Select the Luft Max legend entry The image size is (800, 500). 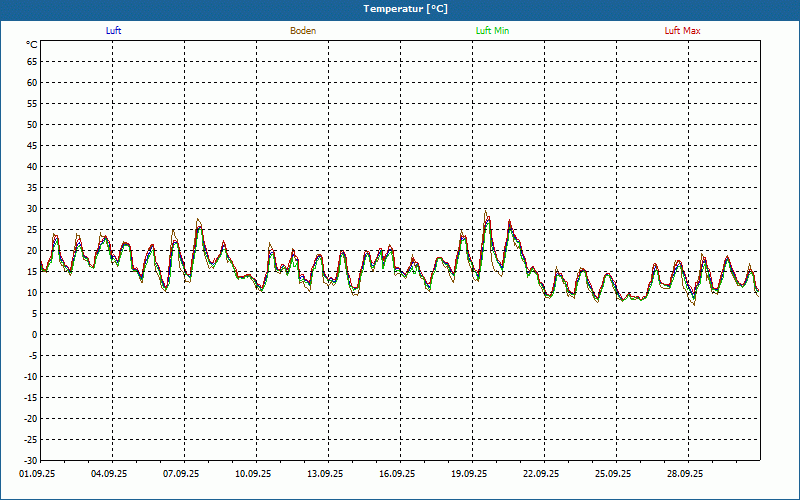(x=683, y=31)
